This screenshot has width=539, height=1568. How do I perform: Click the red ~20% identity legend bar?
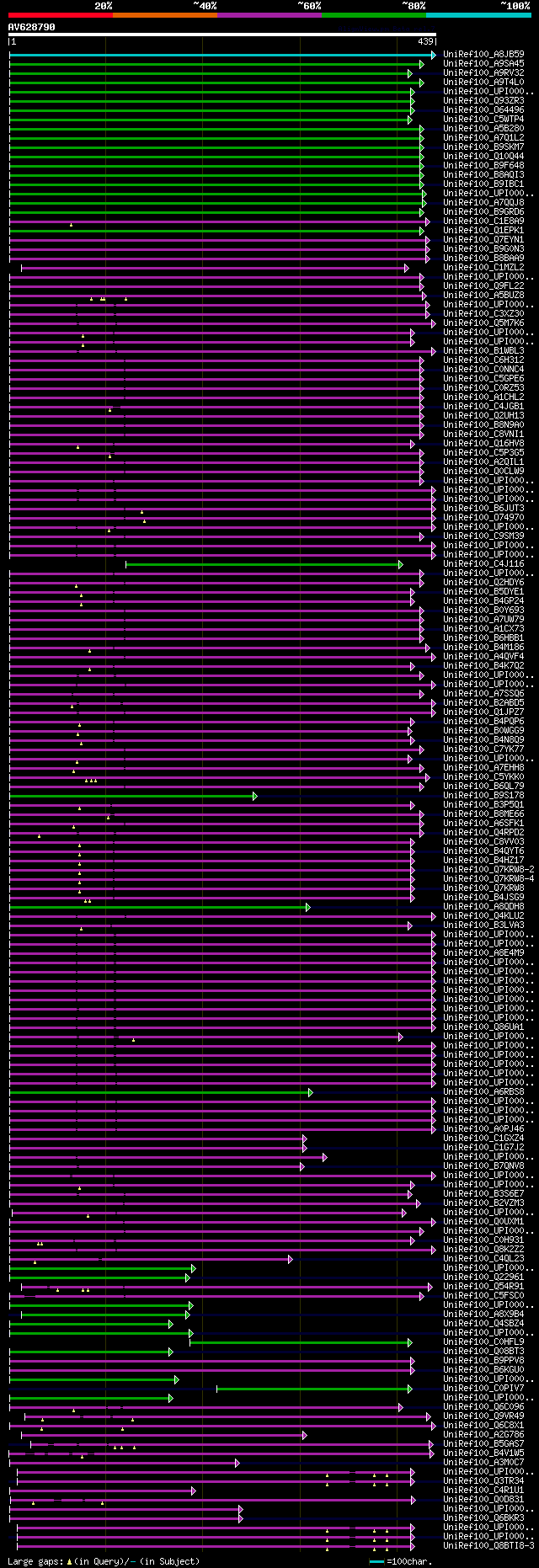point(61,14)
